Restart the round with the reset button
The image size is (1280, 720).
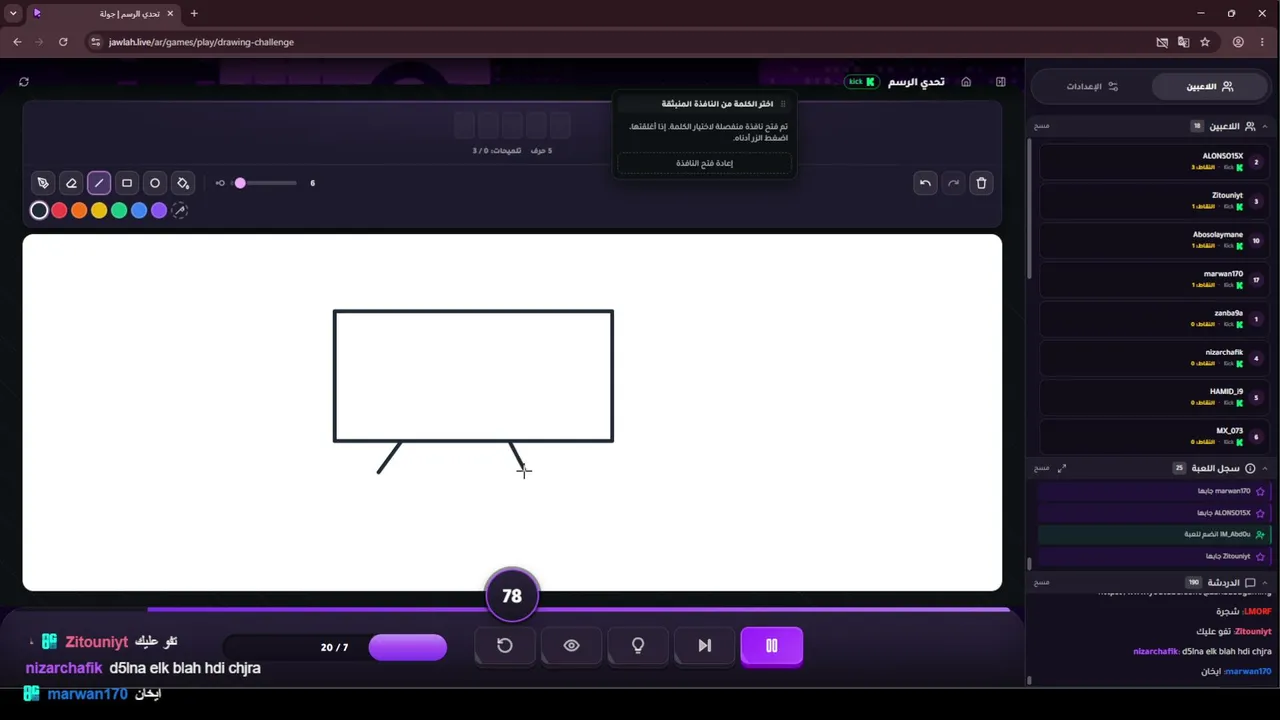[x=505, y=646]
